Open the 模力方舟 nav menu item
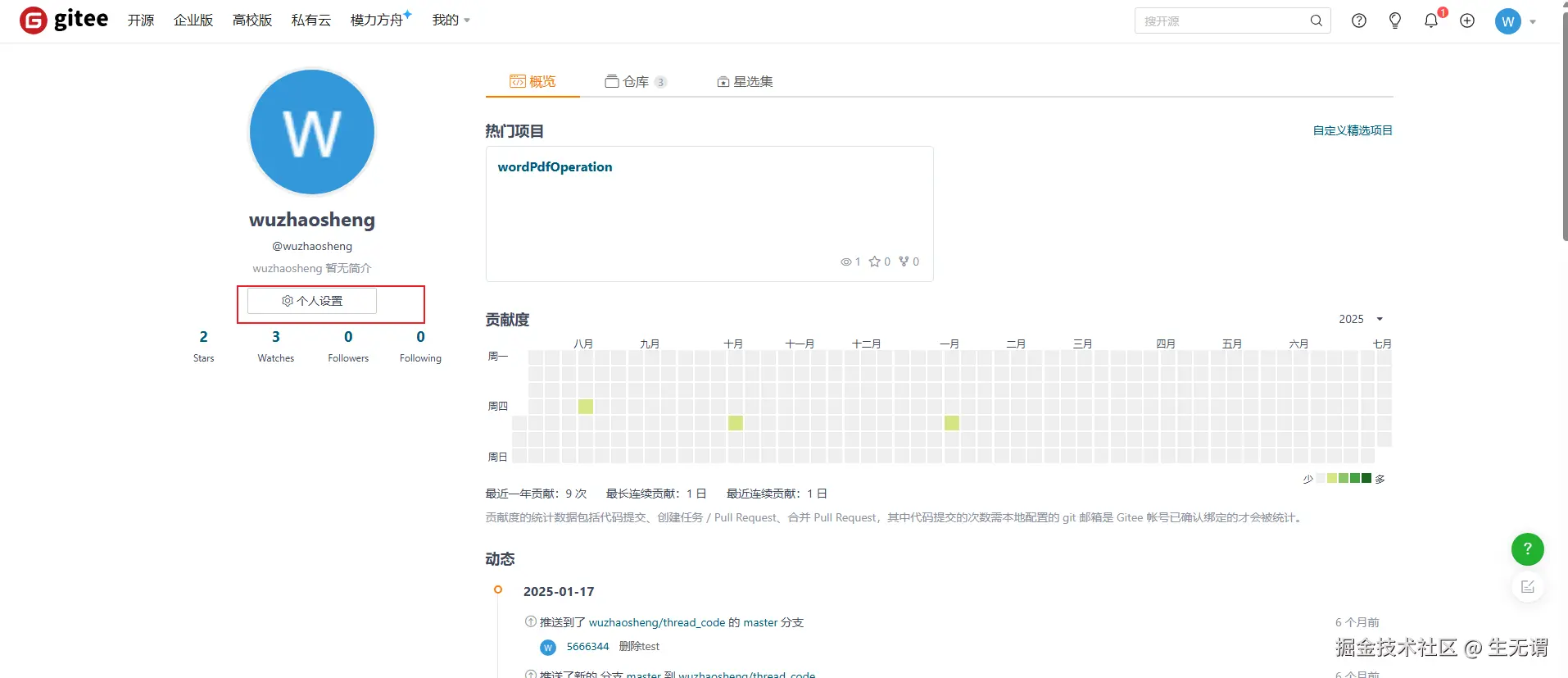 pyautogui.click(x=381, y=19)
